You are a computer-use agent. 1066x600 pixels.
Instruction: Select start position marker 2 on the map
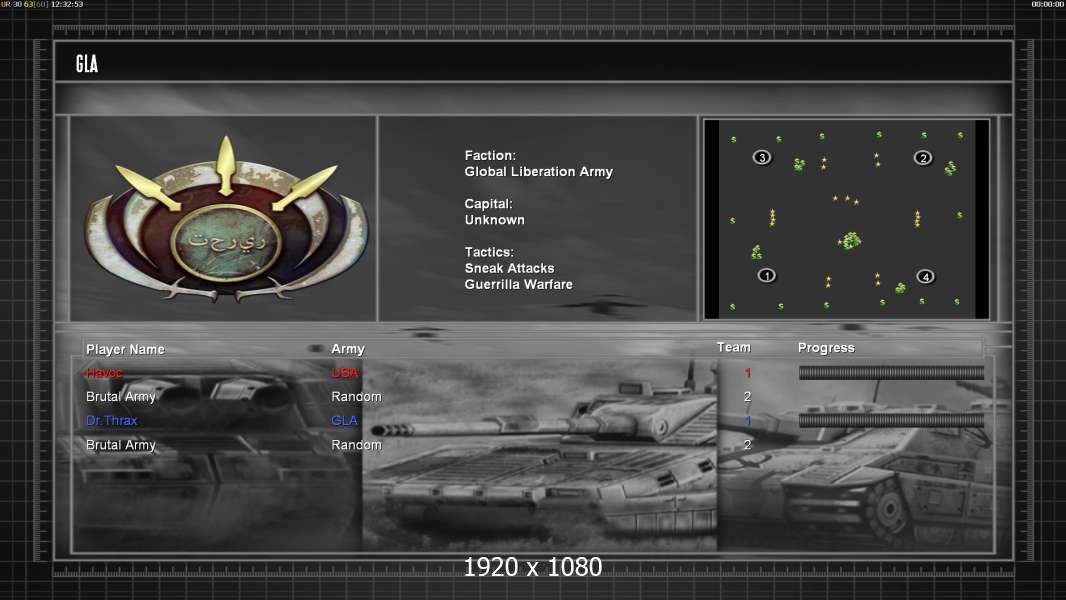point(923,158)
